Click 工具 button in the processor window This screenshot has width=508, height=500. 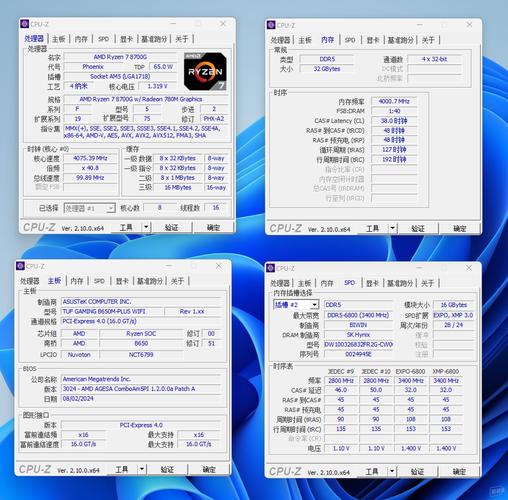126,227
